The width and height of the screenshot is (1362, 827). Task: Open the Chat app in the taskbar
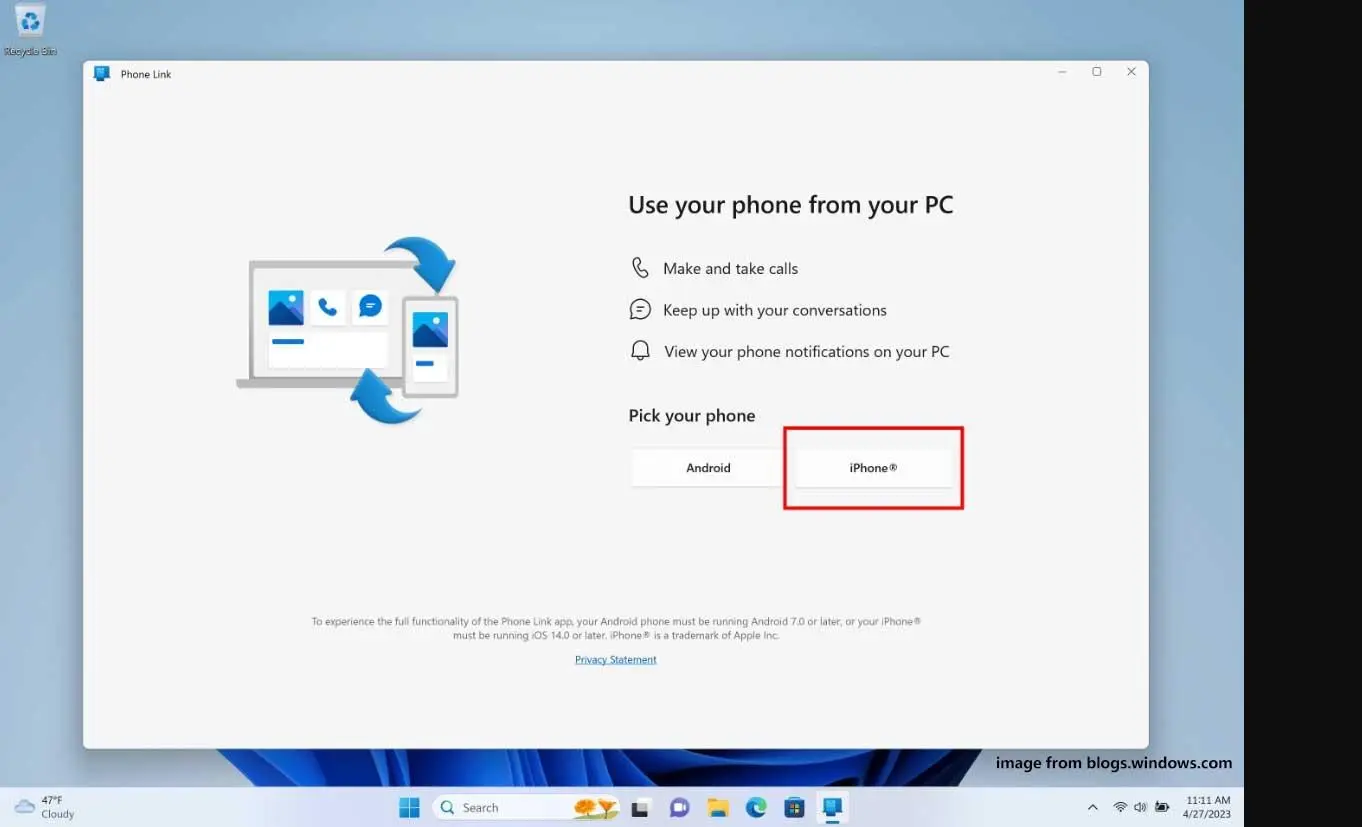(x=679, y=807)
